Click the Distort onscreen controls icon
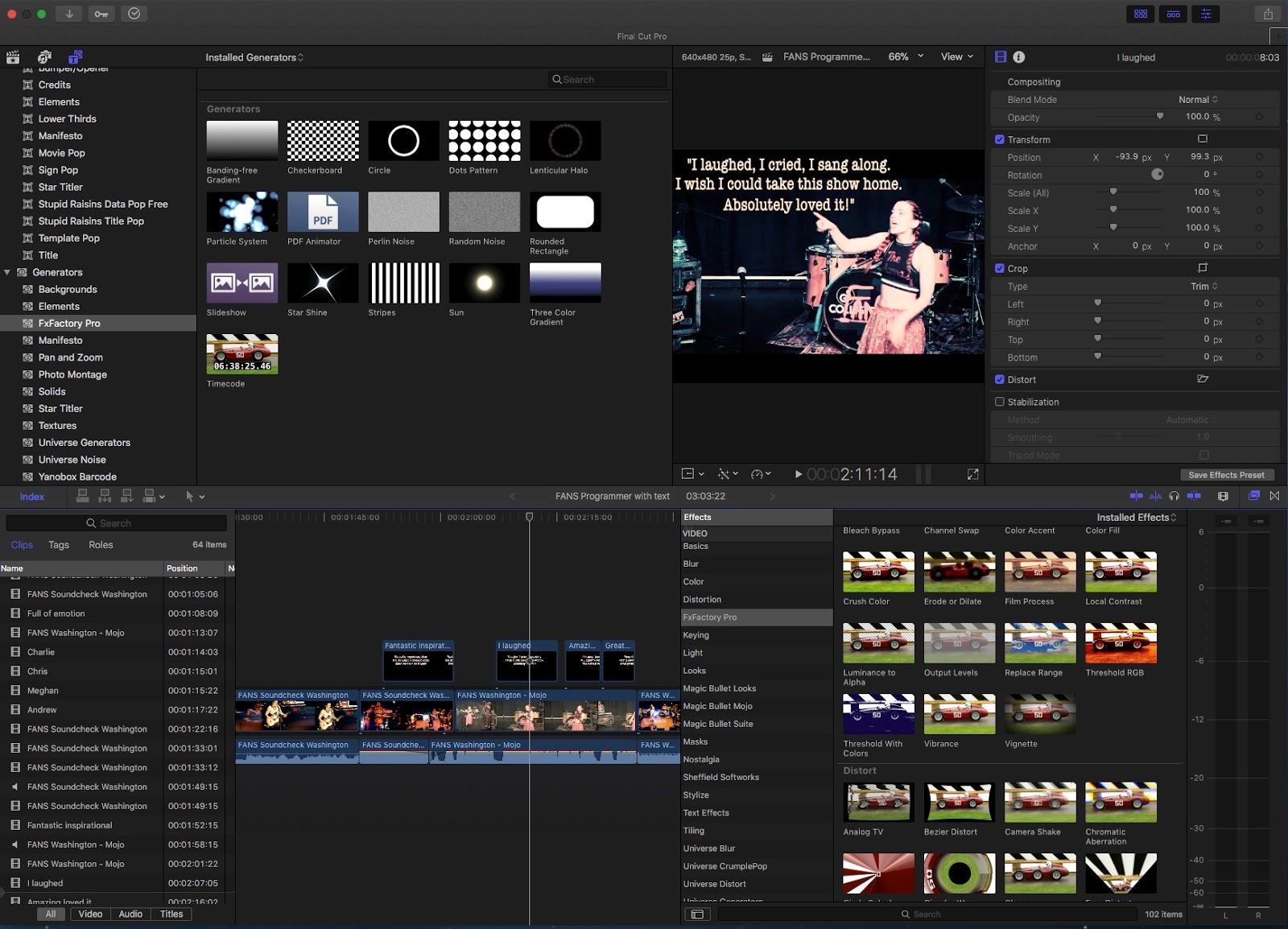This screenshot has width=1288, height=929. 1203,379
